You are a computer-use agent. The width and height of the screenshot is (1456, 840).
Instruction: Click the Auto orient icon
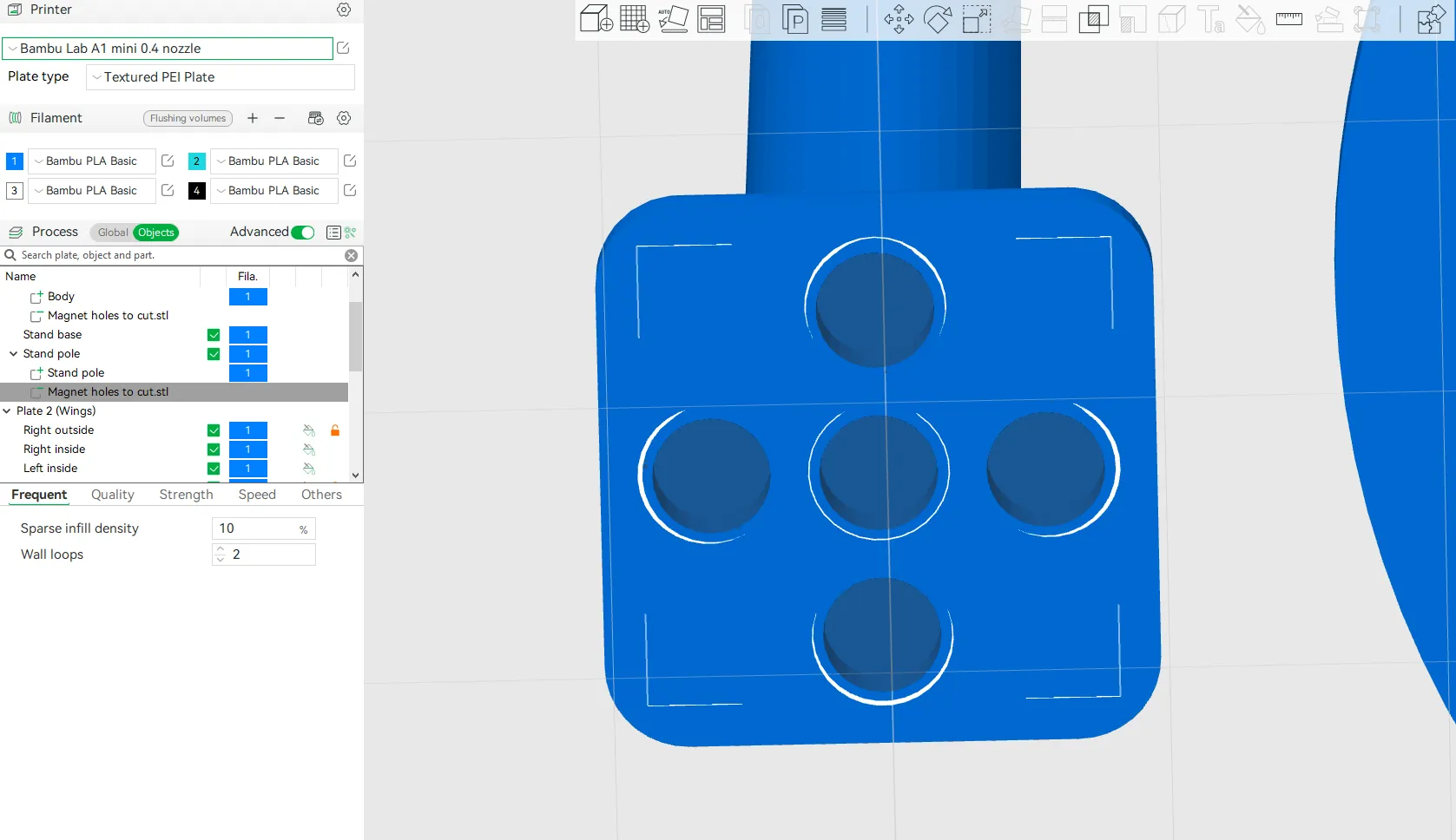[x=673, y=18]
